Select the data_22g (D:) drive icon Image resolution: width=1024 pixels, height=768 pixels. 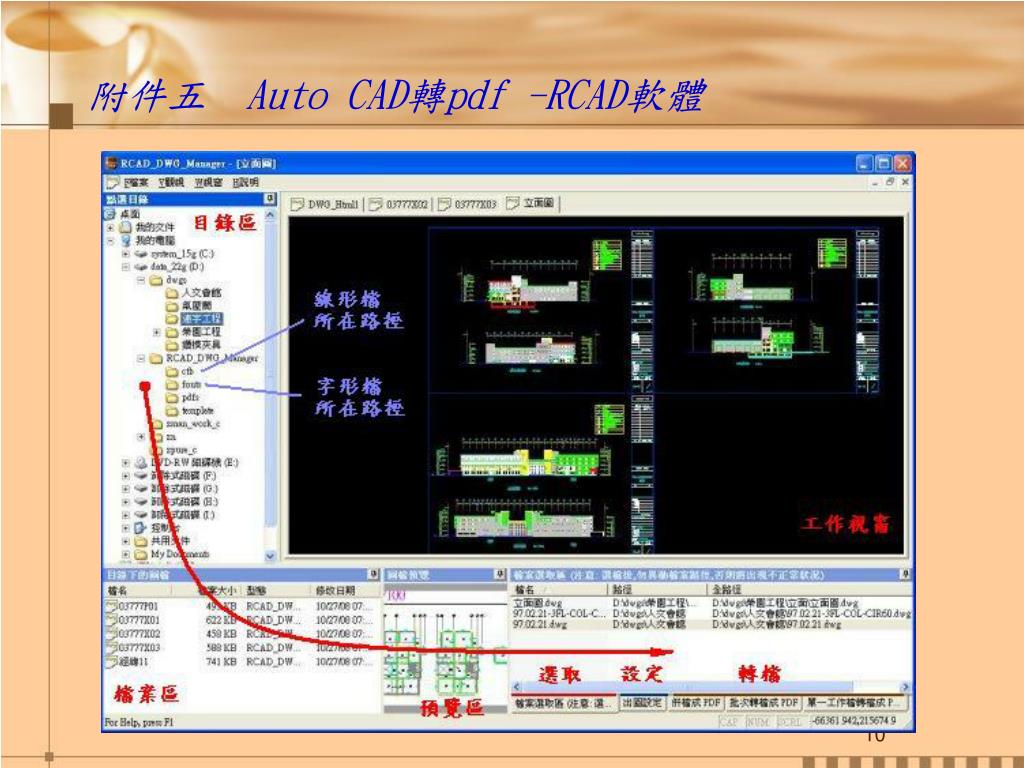pos(140,266)
